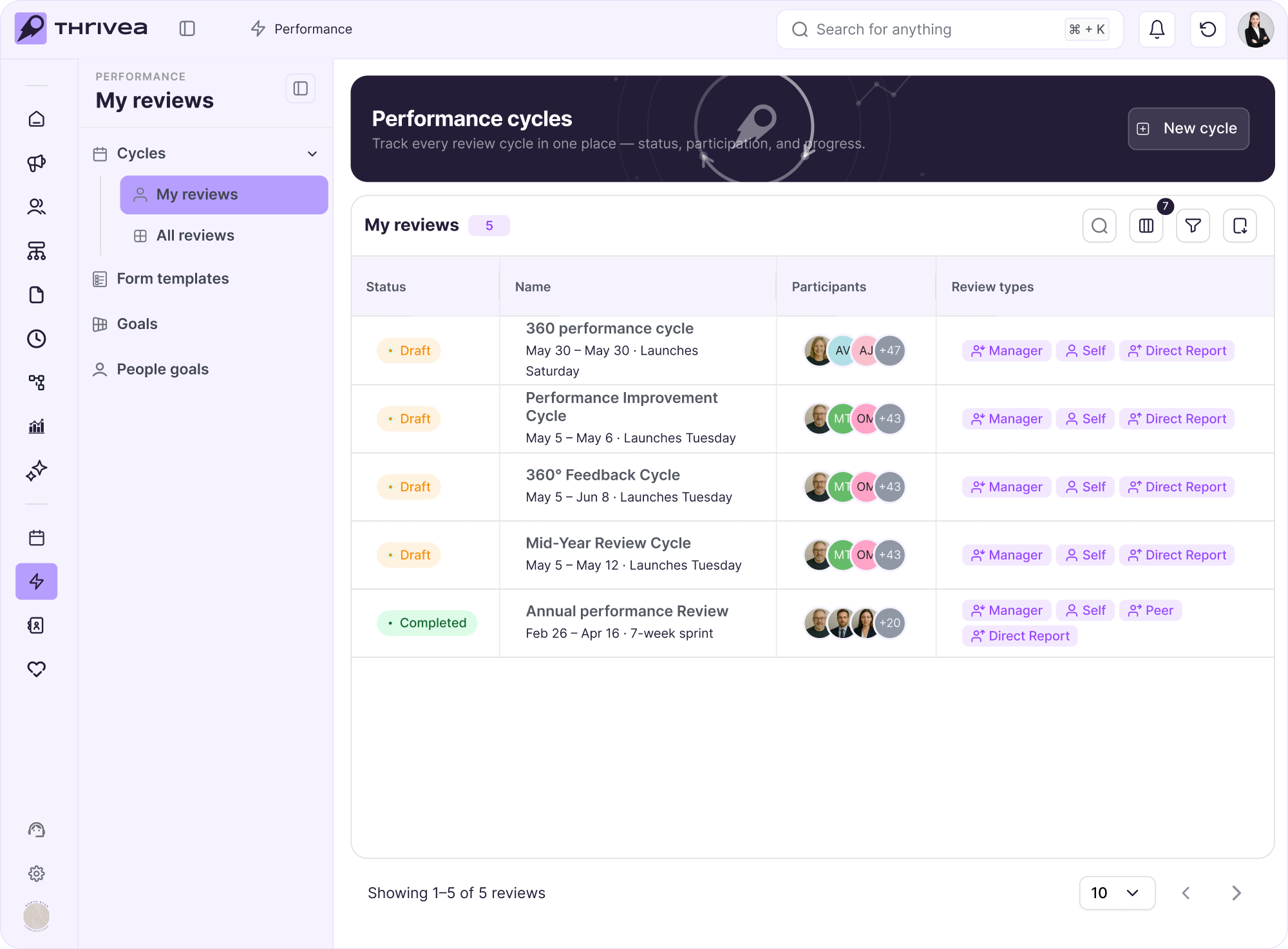Select My reviews in sidebar
This screenshot has height=949, width=1288.
click(224, 194)
